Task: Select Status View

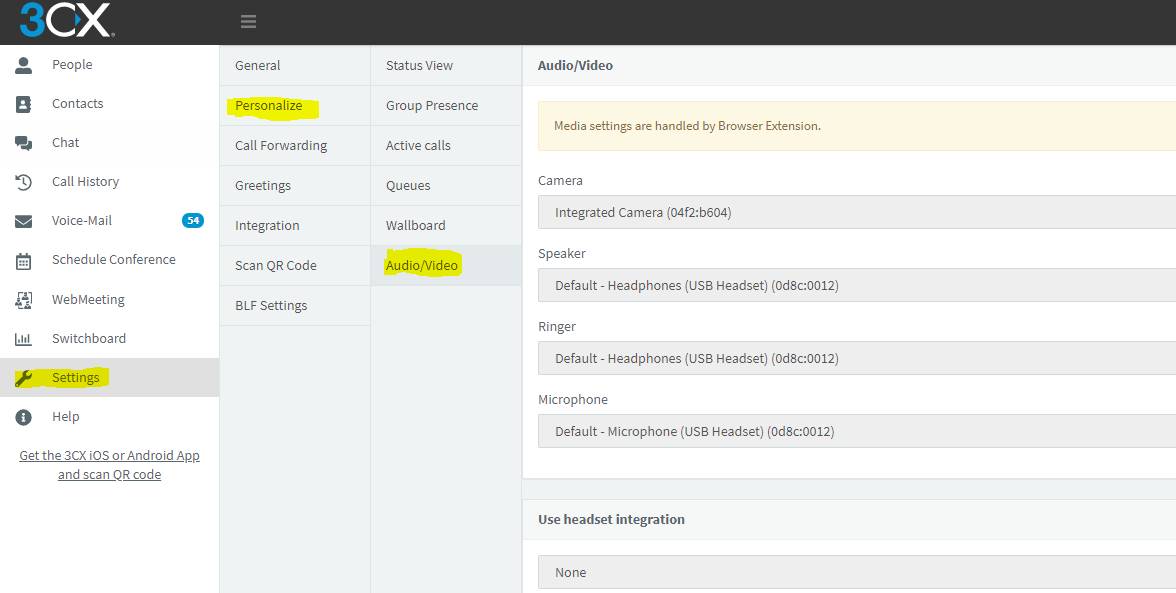Action: (446, 65)
